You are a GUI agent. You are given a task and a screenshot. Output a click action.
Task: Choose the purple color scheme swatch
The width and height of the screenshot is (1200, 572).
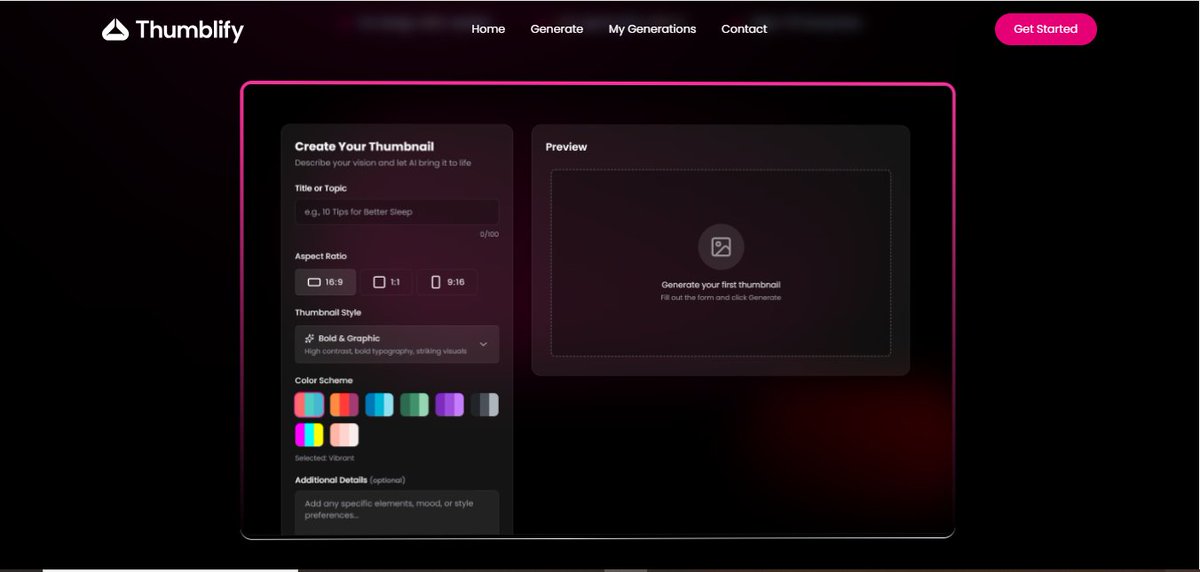click(x=449, y=404)
